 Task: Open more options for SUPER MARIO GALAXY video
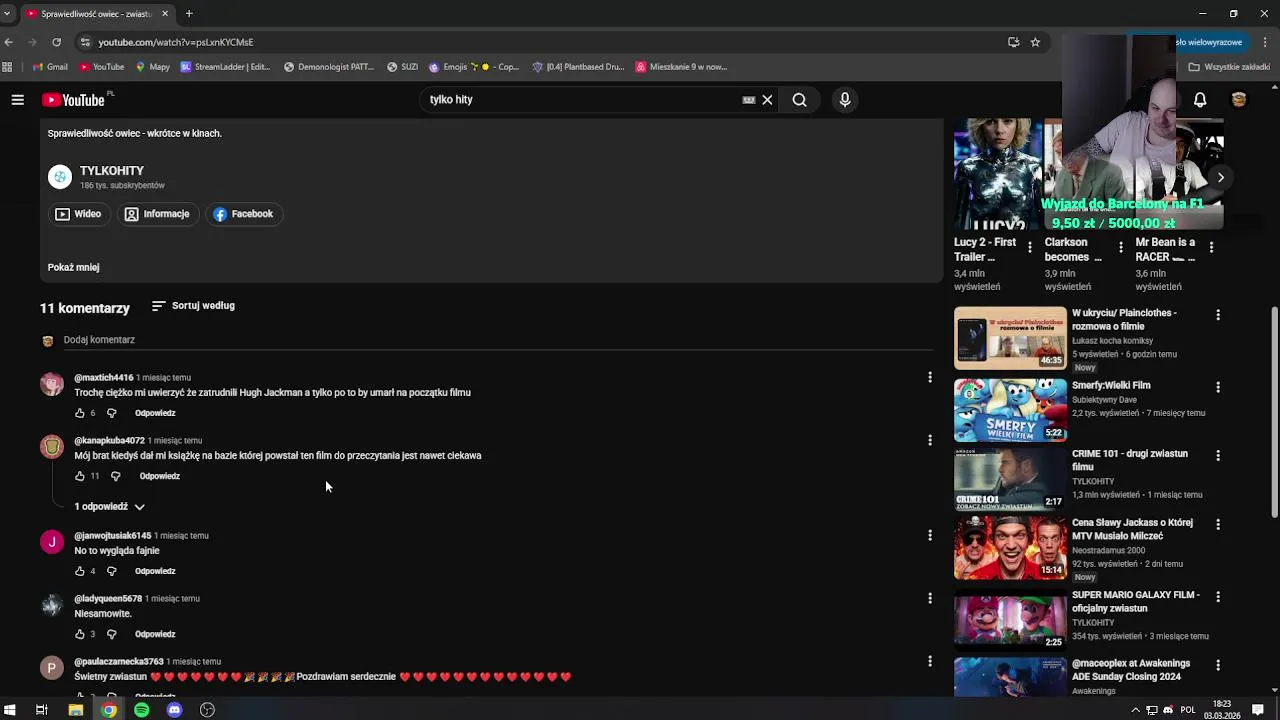coord(1218,596)
